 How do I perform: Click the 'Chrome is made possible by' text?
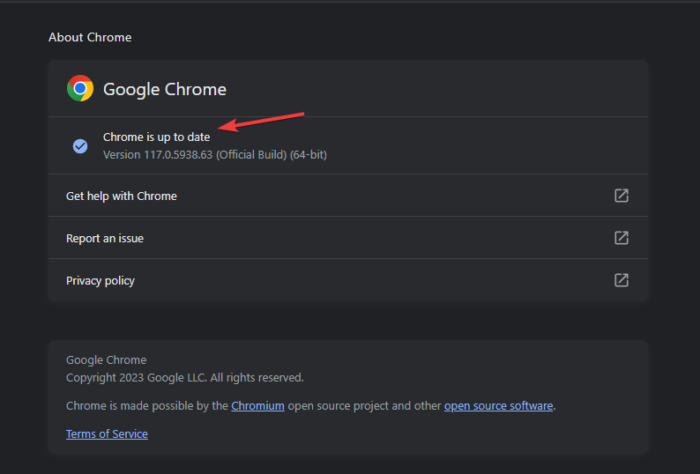[146, 406]
